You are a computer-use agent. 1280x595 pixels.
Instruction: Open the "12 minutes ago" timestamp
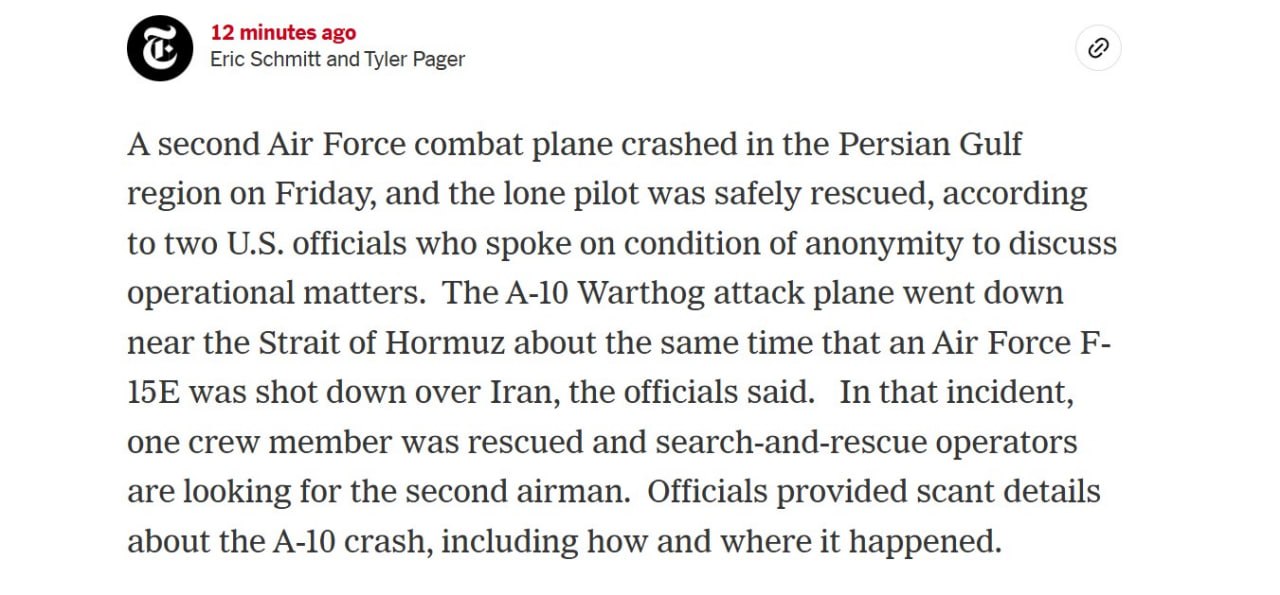[283, 33]
